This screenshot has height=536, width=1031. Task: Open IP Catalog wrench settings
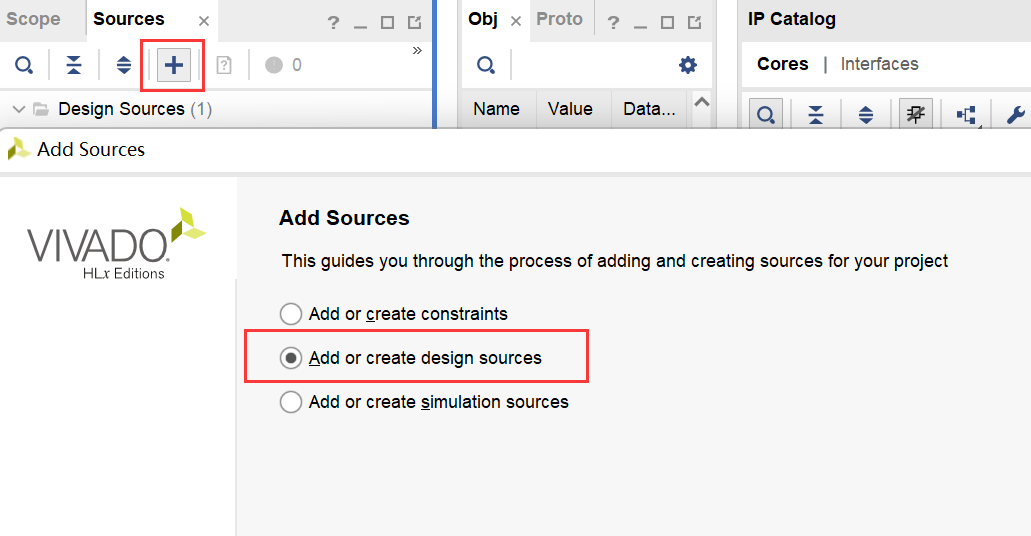(x=1016, y=115)
